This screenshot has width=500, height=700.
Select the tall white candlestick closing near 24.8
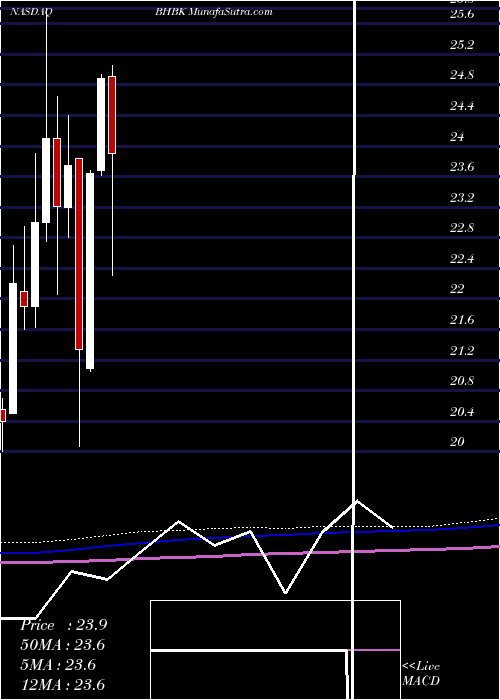point(101,125)
